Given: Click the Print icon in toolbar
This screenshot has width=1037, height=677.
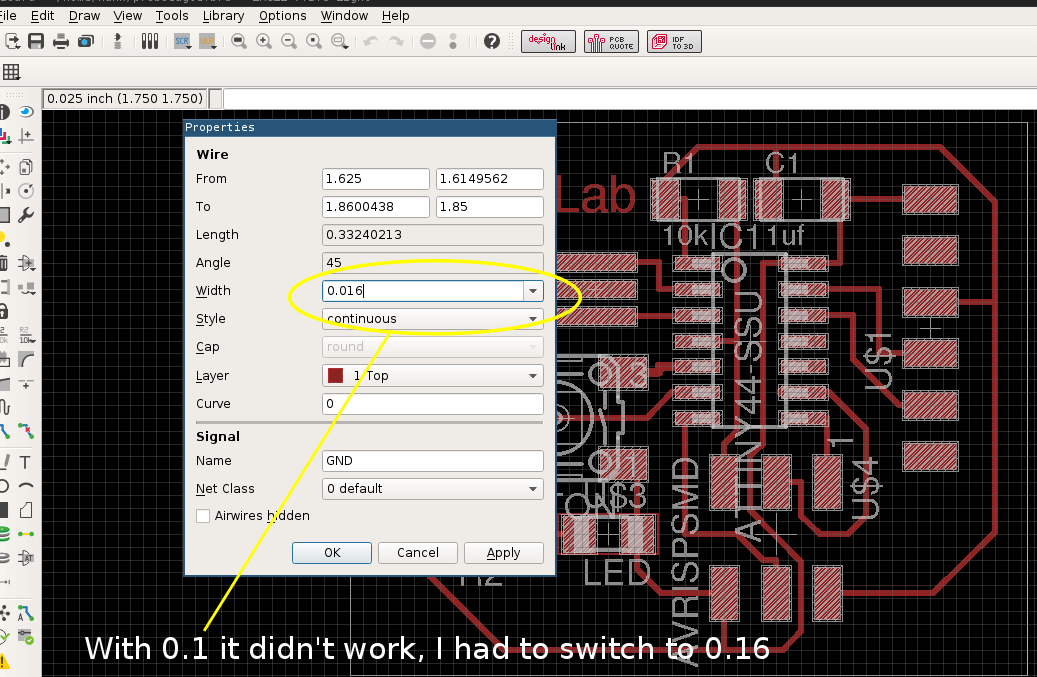Looking at the screenshot, I should pos(61,42).
